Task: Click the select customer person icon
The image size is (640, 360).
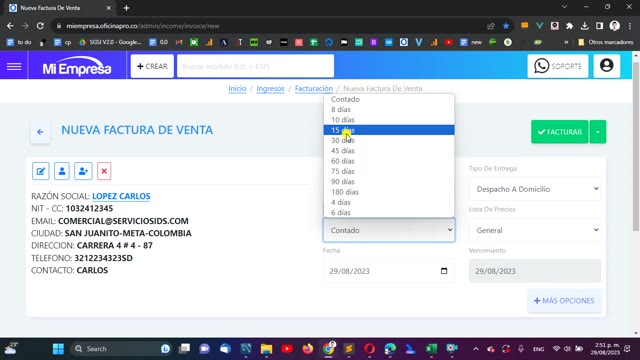Action: coord(62,171)
